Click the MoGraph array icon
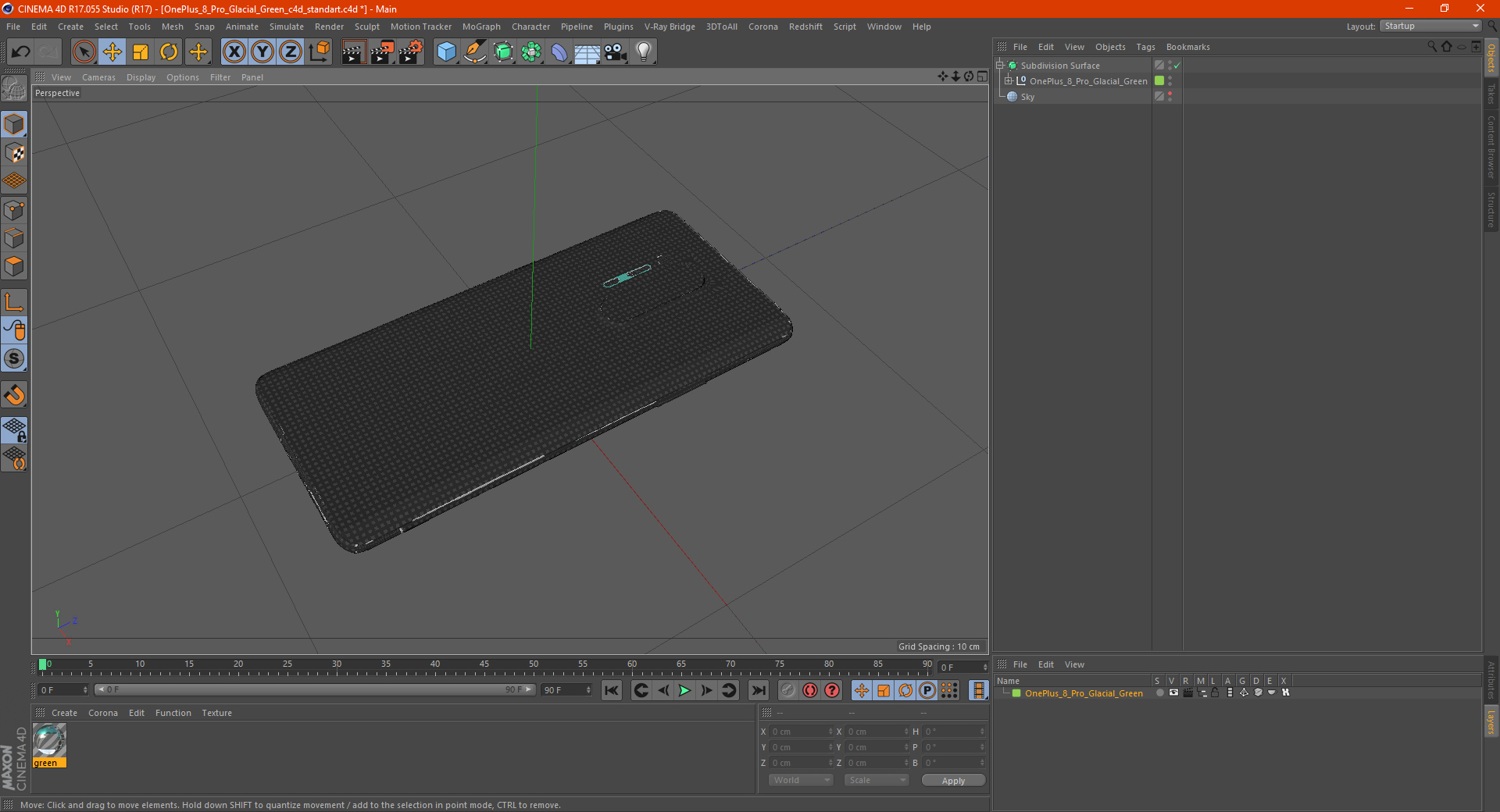Viewport: 1500px width, 812px height. (x=532, y=52)
